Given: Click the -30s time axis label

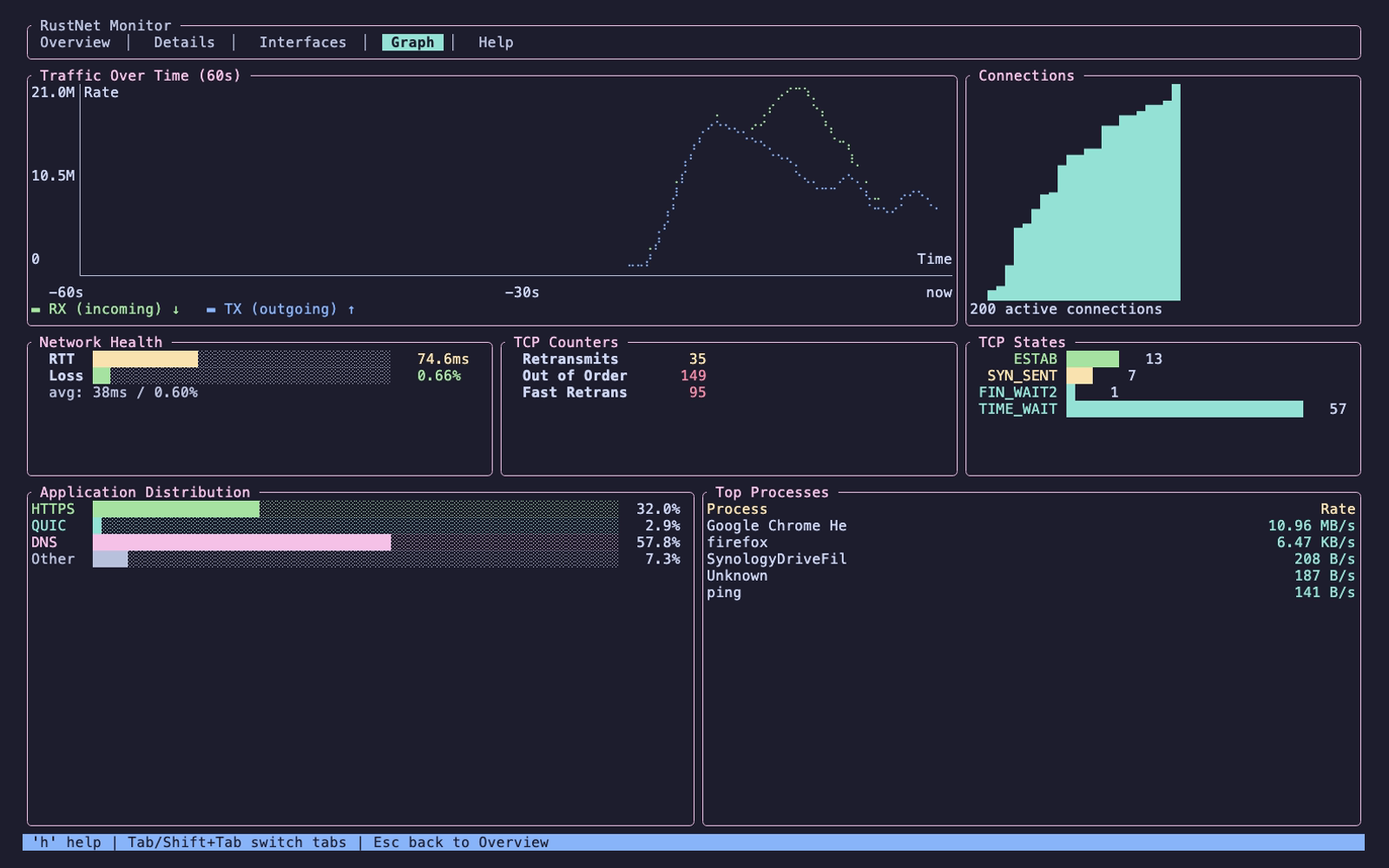Looking at the screenshot, I should pyautogui.click(x=522, y=293).
